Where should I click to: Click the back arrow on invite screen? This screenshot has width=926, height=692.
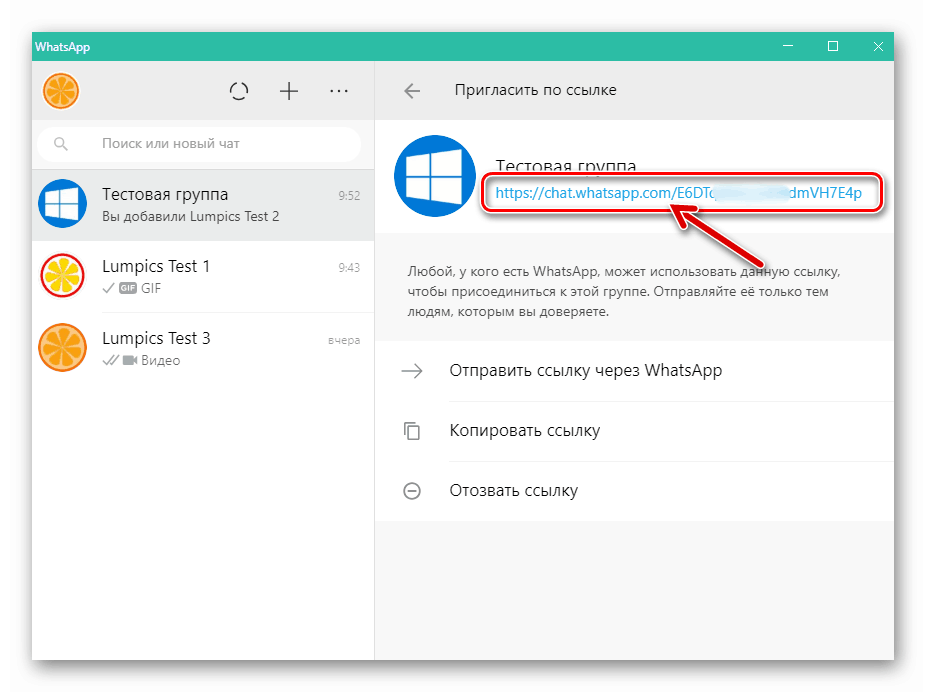click(x=412, y=90)
